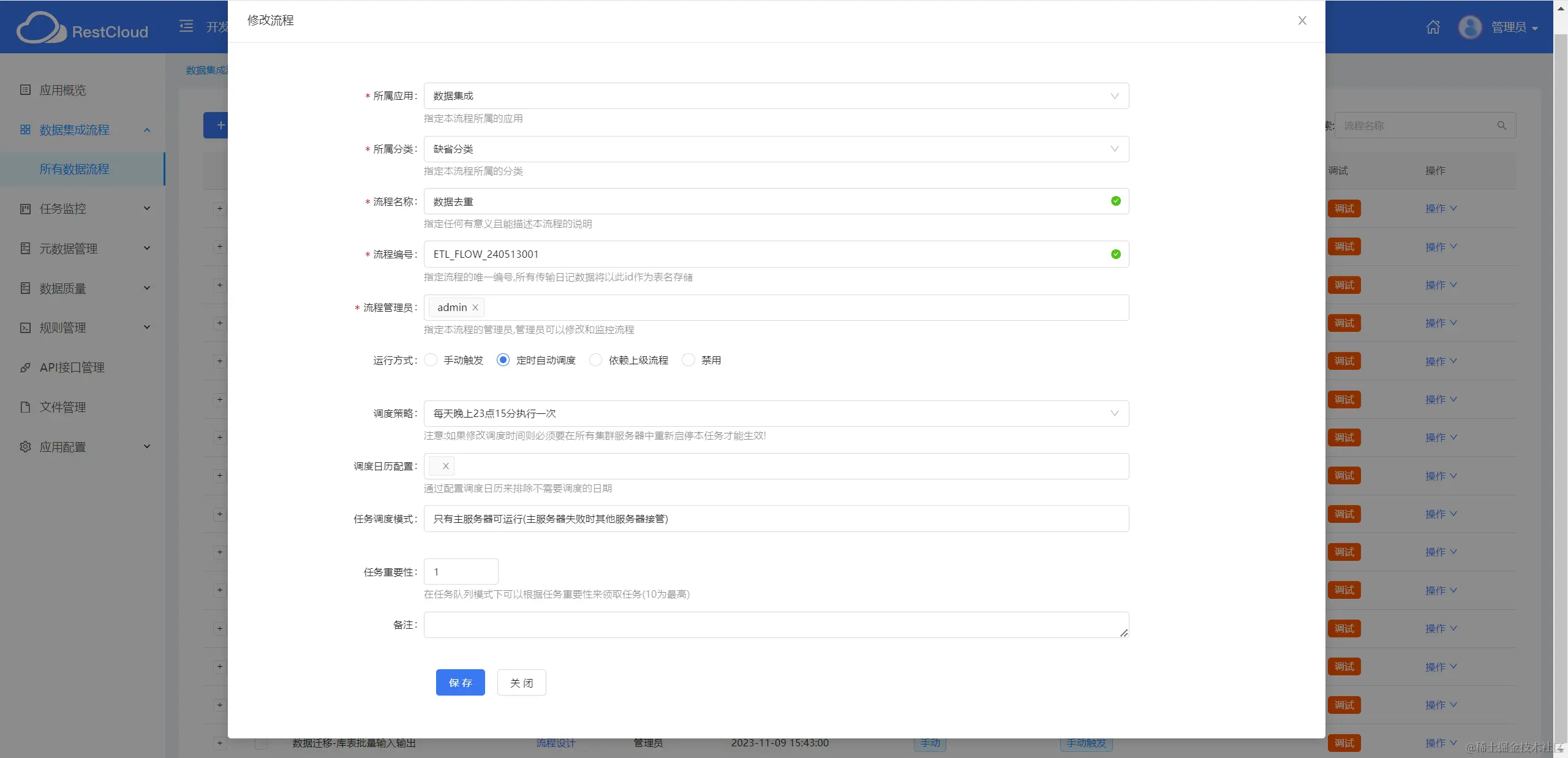Viewport: 1568px width, 758px height.
Task: Select the 依赖上级流程 run mode
Action: pyautogui.click(x=595, y=360)
